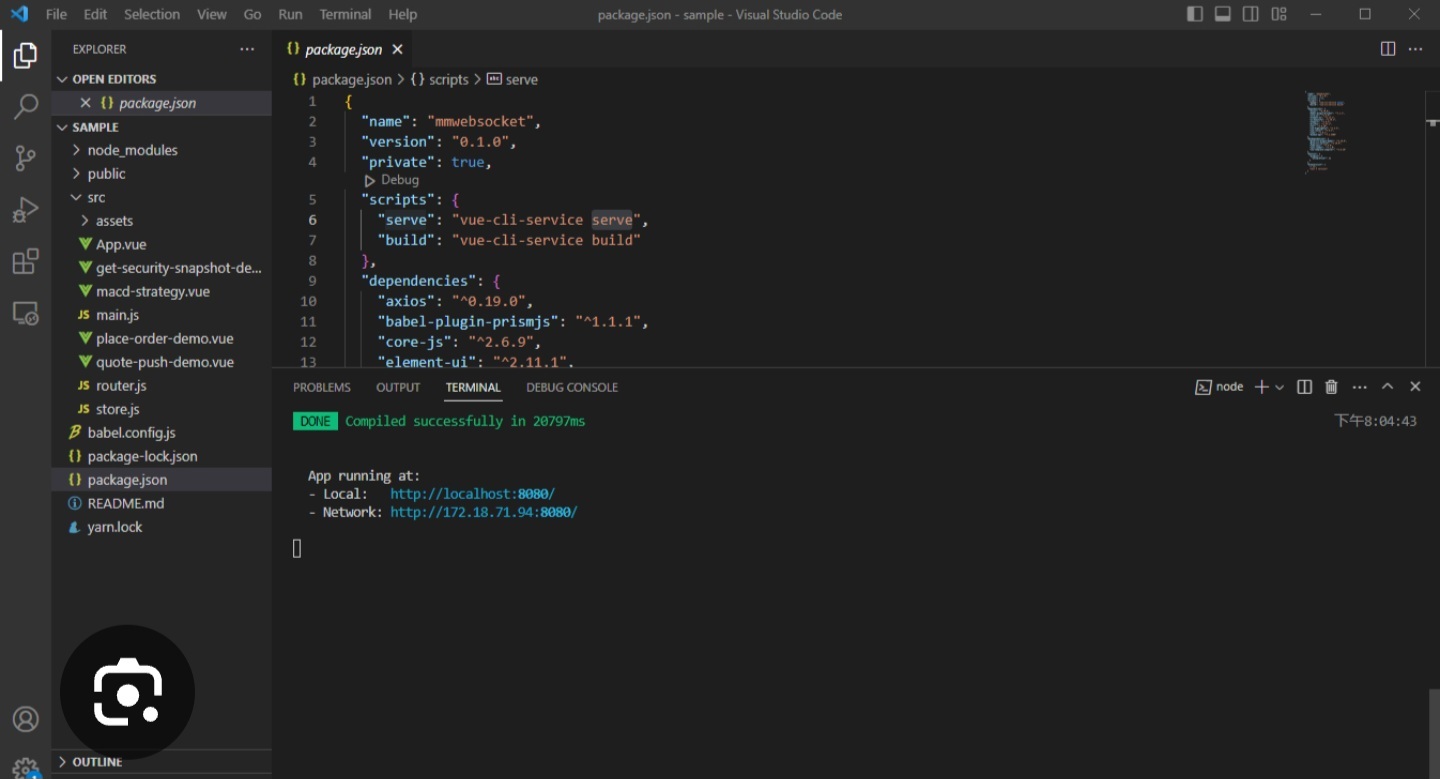This screenshot has height=779, width=1440.
Task: Close the terminal panel
Action: click(1415, 387)
